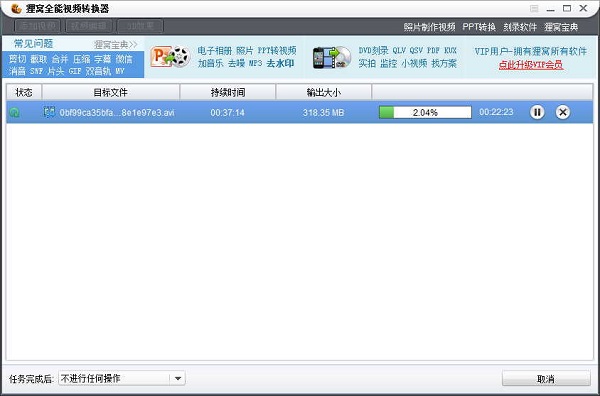Viewport: 600px width, 396px height.
Task: Open the title bar menu icon
Action: [534, 8]
